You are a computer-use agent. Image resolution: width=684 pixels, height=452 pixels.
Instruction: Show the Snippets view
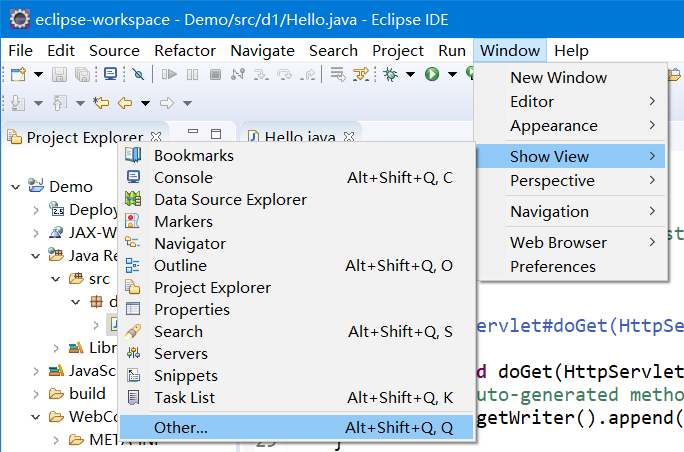point(297,376)
